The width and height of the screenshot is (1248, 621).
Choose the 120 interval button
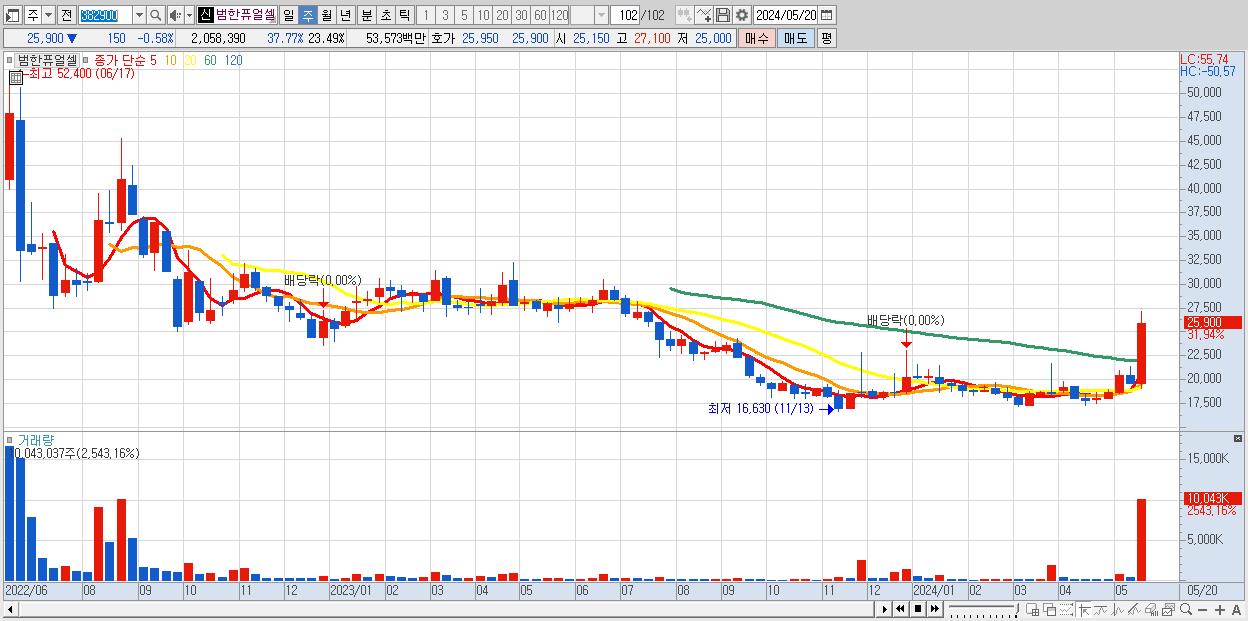point(560,15)
